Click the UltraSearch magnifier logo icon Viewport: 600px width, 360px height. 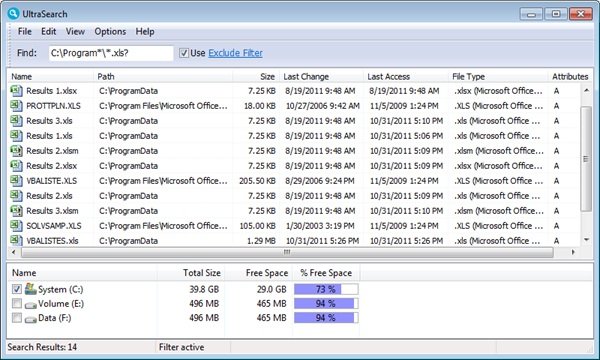[13, 14]
